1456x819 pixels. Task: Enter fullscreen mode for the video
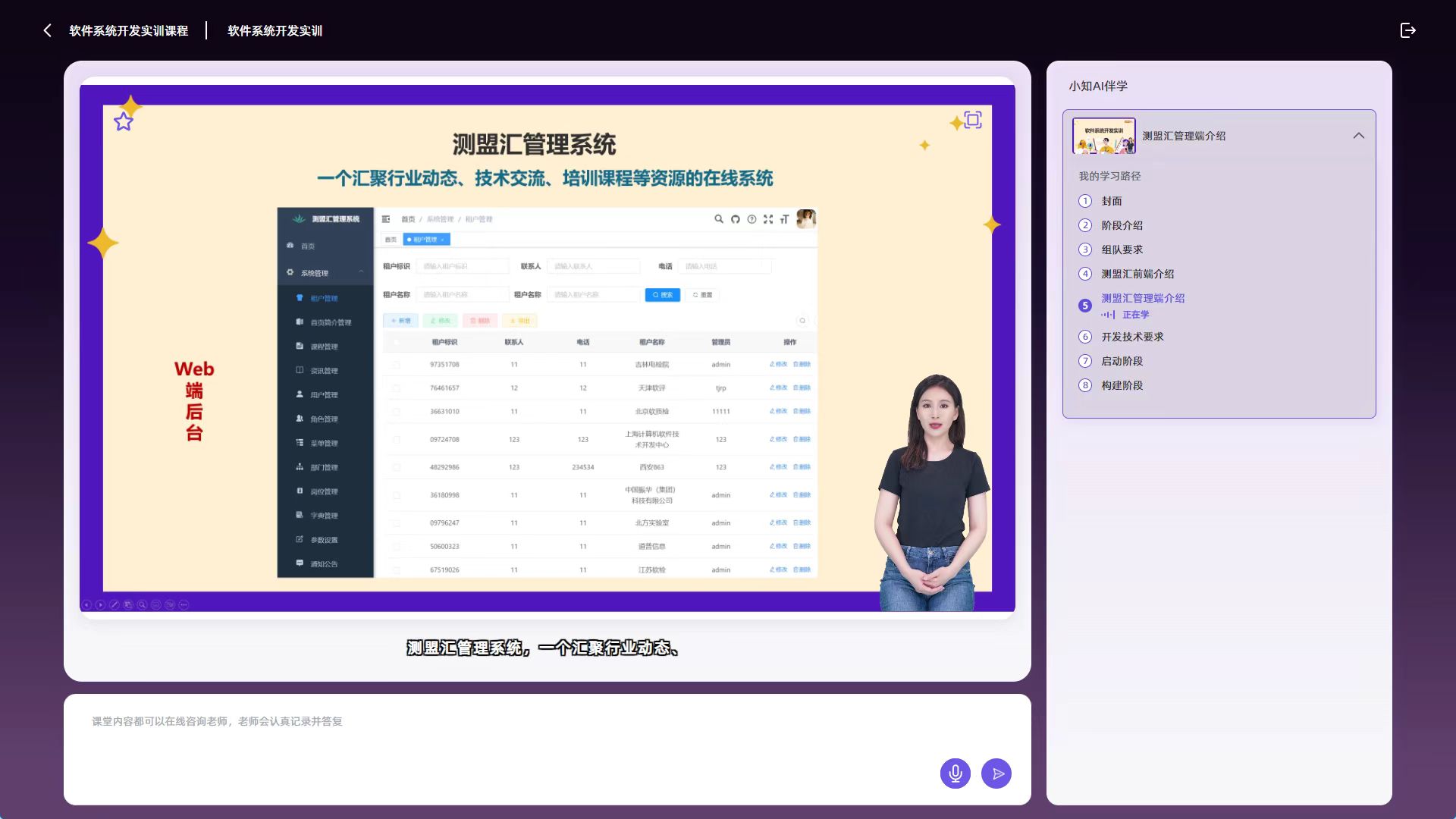973,120
